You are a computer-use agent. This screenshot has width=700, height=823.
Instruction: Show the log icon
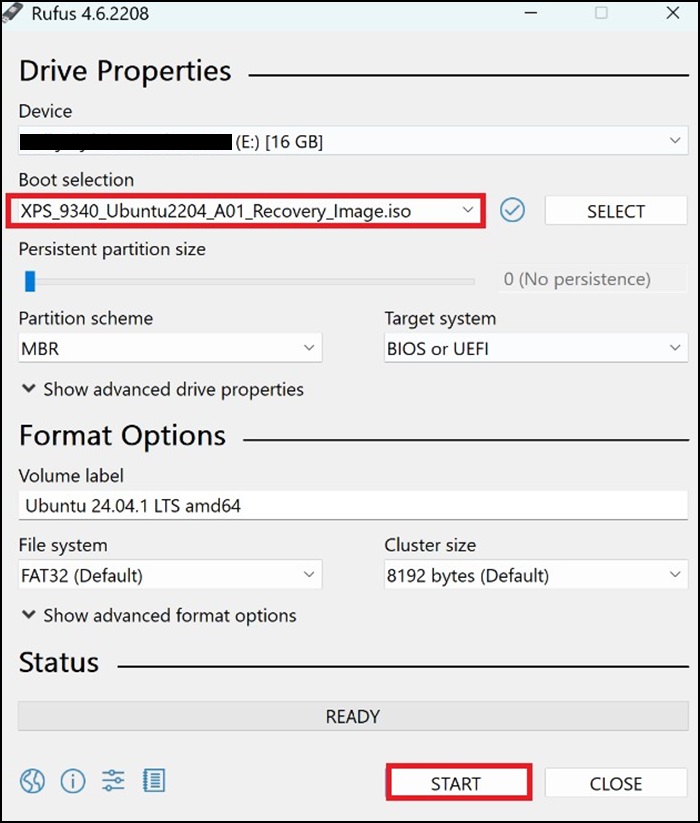click(x=154, y=781)
